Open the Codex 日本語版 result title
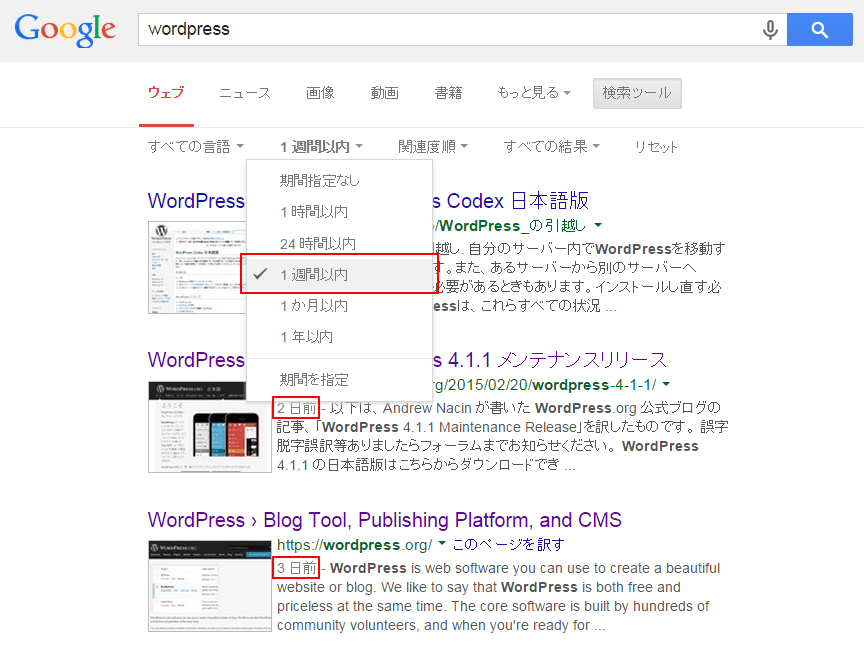864x651 pixels. click(x=510, y=201)
